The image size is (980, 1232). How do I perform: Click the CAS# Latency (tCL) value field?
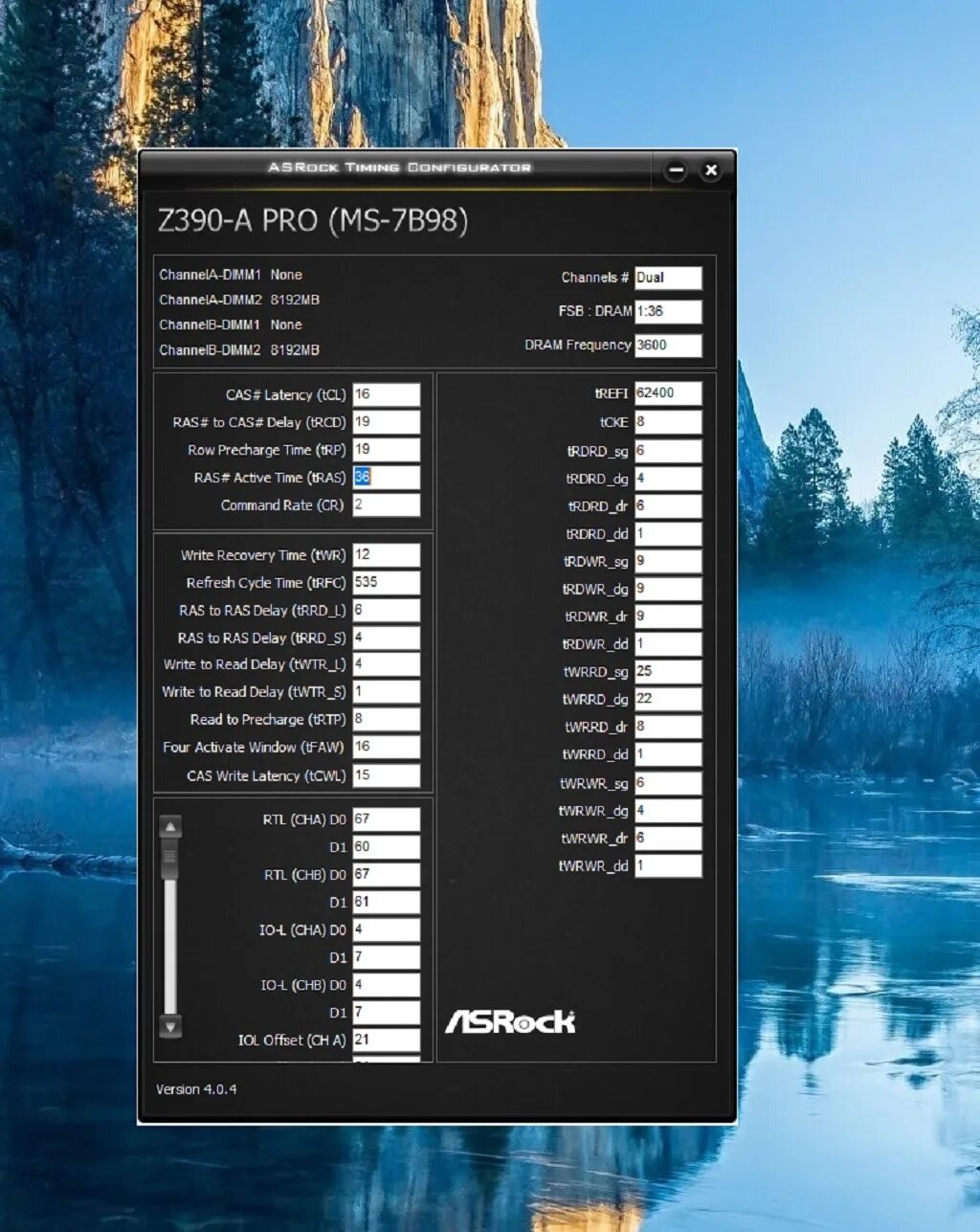point(387,394)
